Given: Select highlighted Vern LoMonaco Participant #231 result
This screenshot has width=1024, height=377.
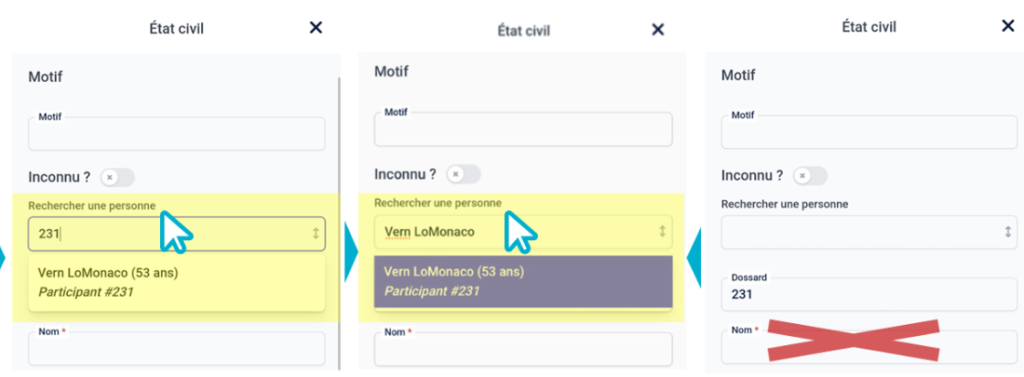Looking at the screenshot, I should click(x=523, y=282).
